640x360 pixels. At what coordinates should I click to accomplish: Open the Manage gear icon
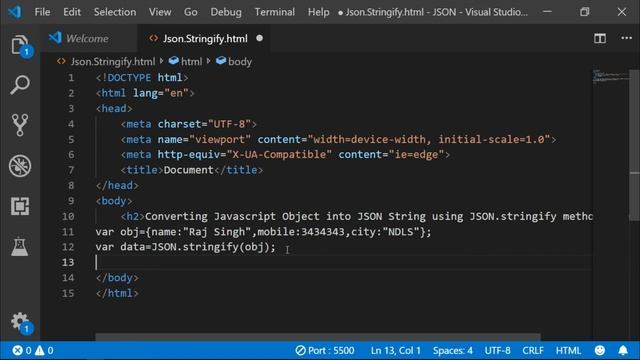20,322
